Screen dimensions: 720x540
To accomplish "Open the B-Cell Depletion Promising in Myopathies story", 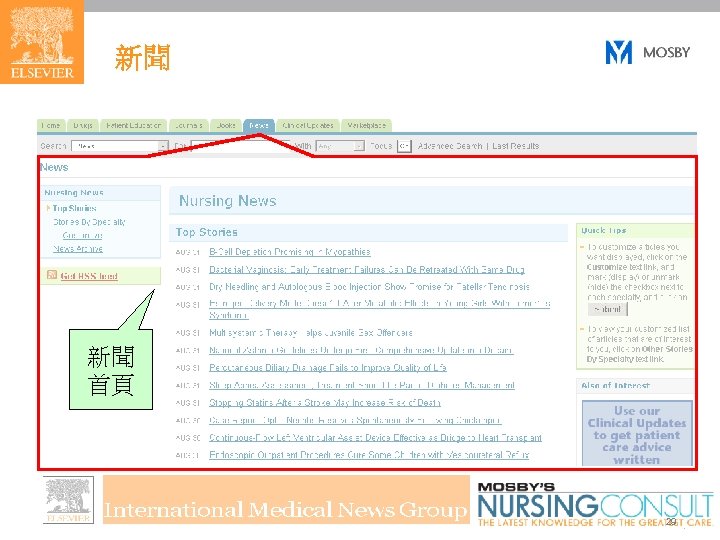I will pyautogui.click(x=290, y=252).
